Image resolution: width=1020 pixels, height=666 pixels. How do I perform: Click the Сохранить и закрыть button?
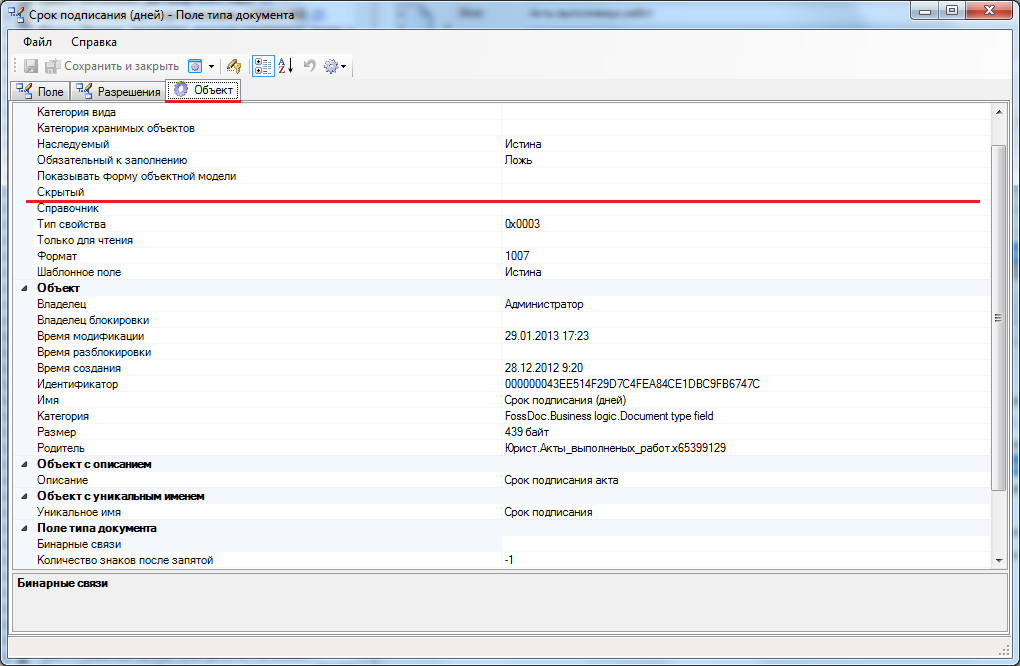(112, 66)
